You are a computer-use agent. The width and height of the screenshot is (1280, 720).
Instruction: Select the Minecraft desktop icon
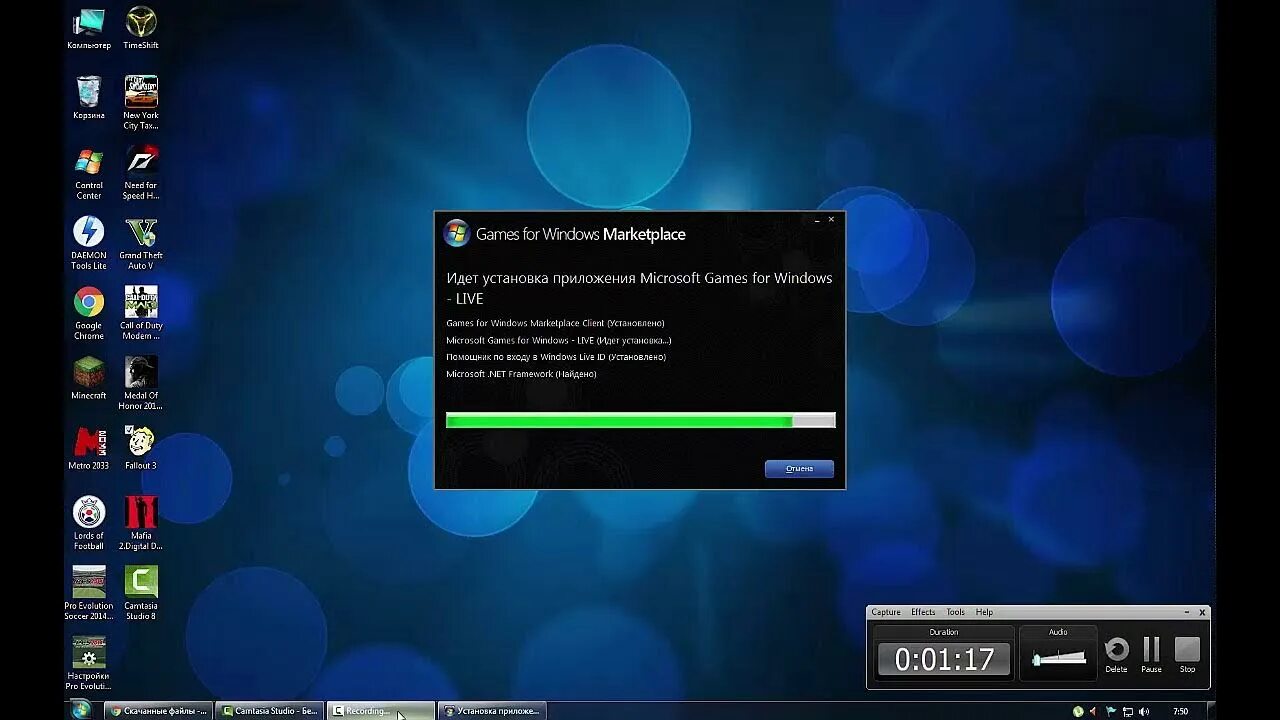coord(88,378)
